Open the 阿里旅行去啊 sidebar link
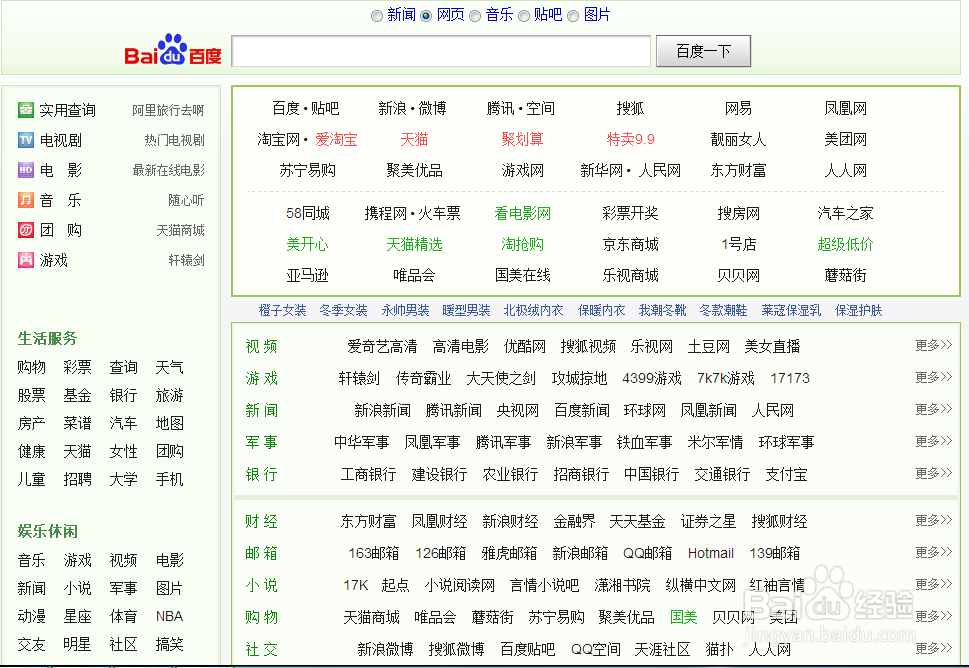The height and width of the screenshot is (668, 969). tap(168, 110)
